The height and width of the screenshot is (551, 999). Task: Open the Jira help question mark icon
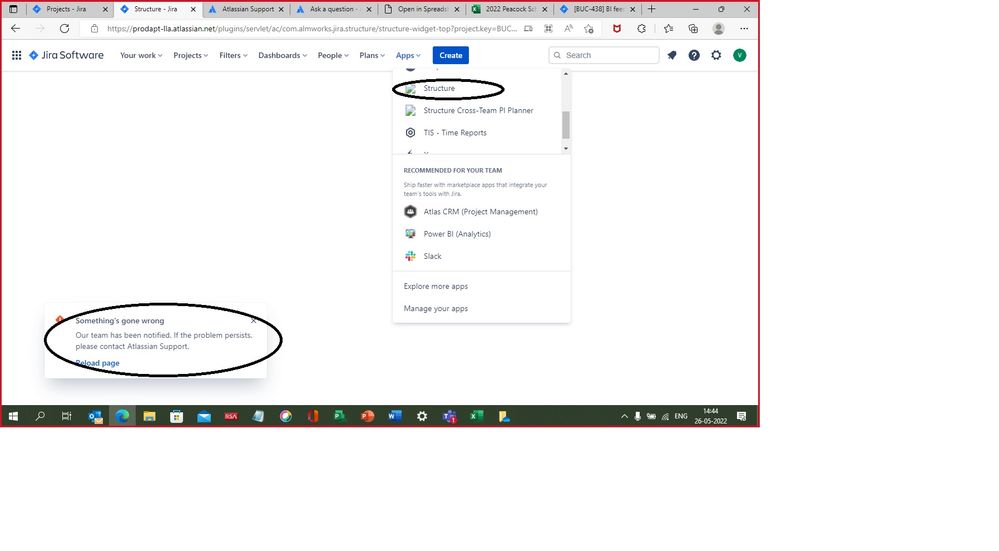pyautogui.click(x=694, y=55)
